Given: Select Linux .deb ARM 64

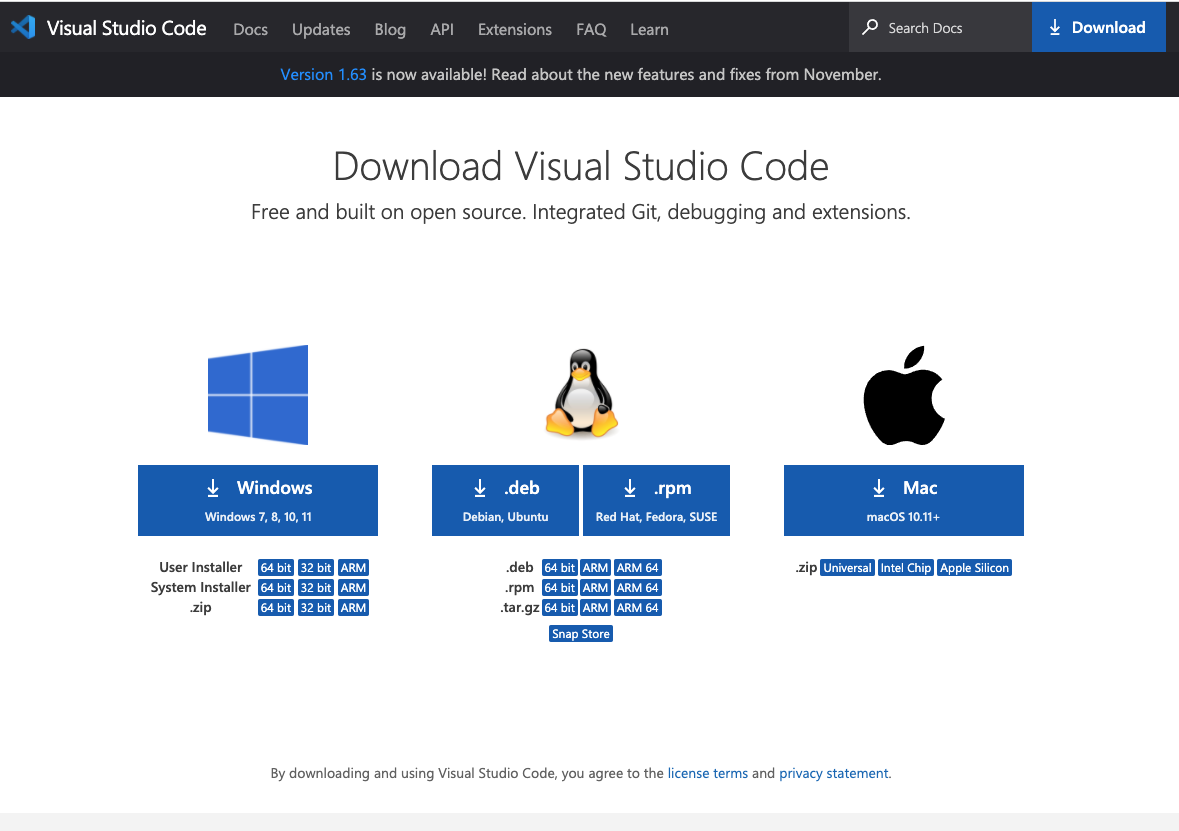Looking at the screenshot, I should point(638,568).
